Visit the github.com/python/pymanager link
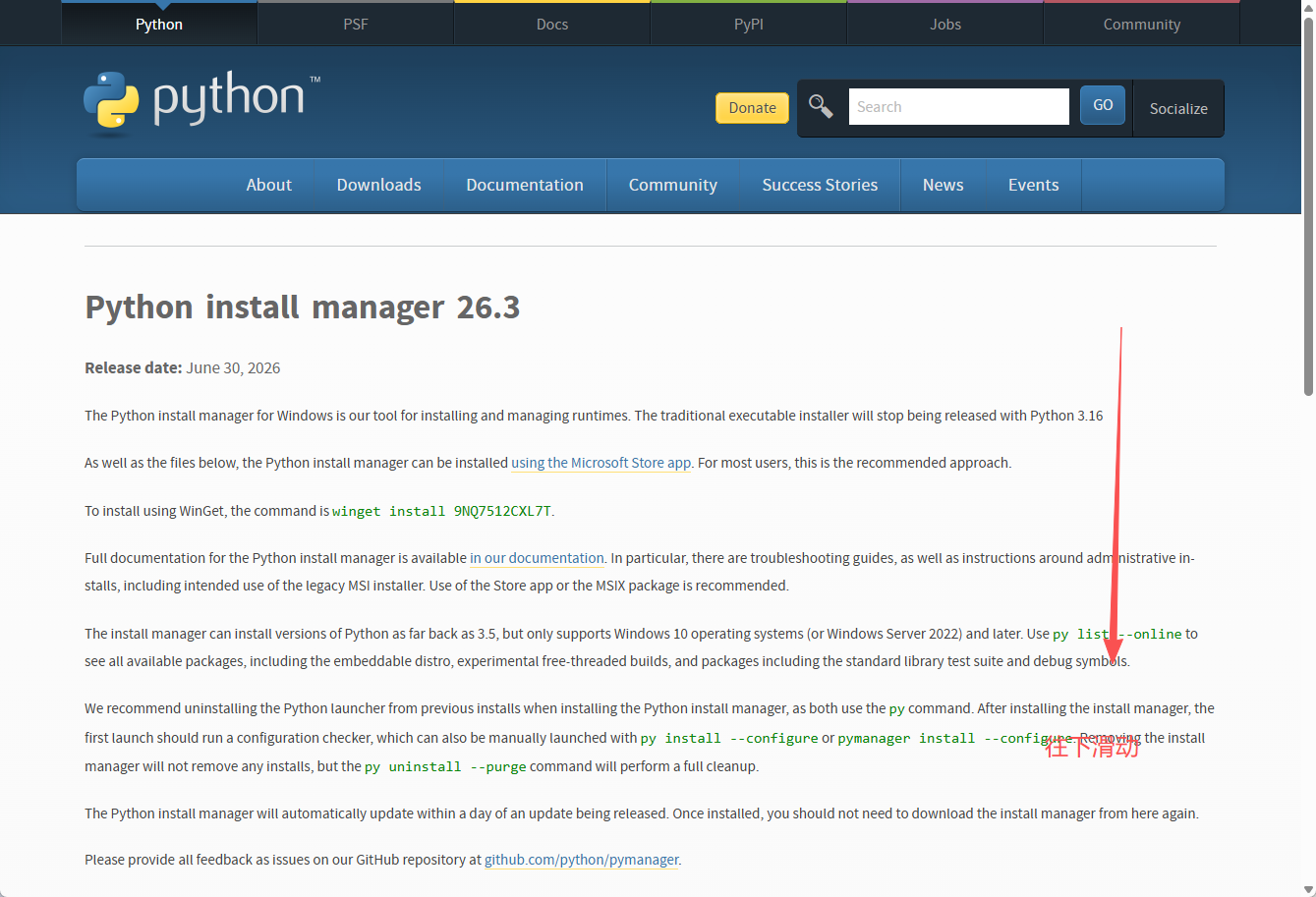Viewport: 1316px width, 897px height. [582, 860]
